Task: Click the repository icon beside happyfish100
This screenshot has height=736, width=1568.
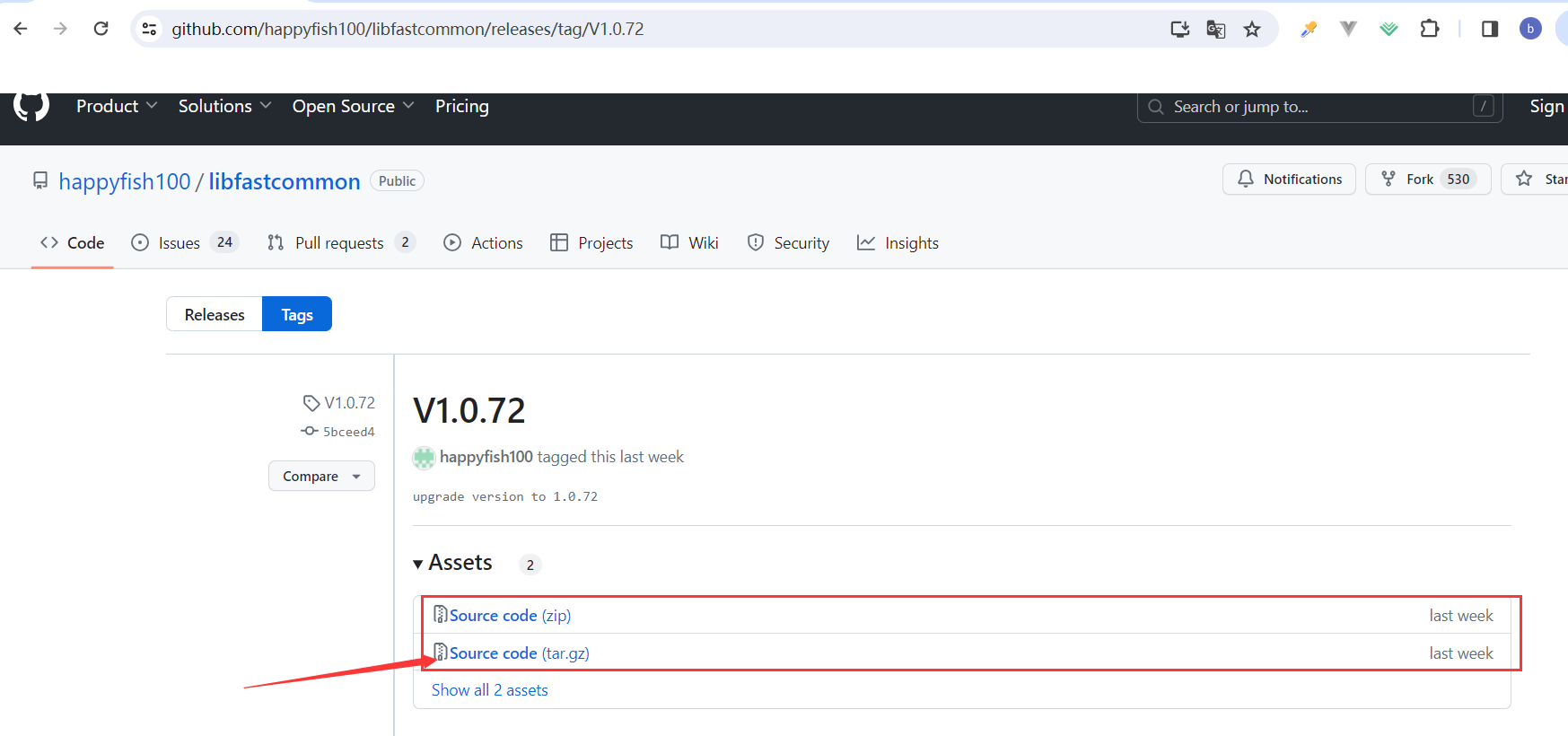Action: click(x=40, y=180)
